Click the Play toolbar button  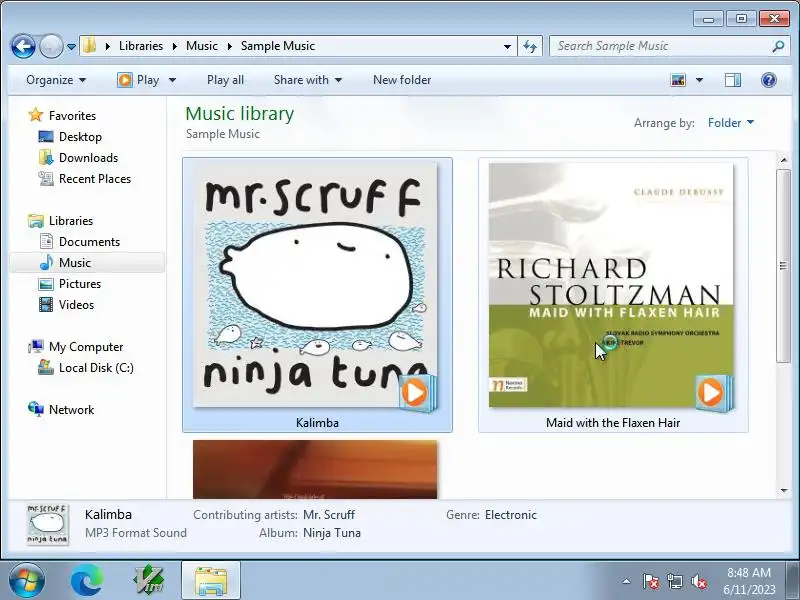pos(138,80)
